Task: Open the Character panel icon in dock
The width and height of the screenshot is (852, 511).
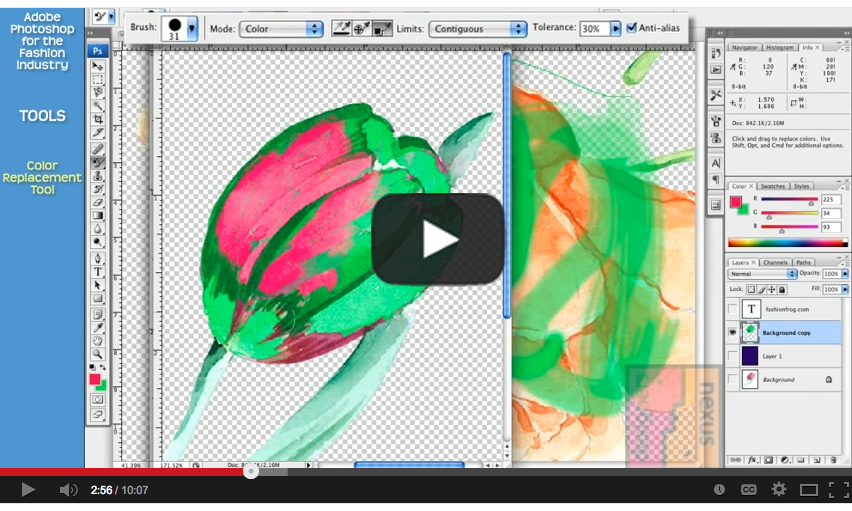Action: coord(716,163)
